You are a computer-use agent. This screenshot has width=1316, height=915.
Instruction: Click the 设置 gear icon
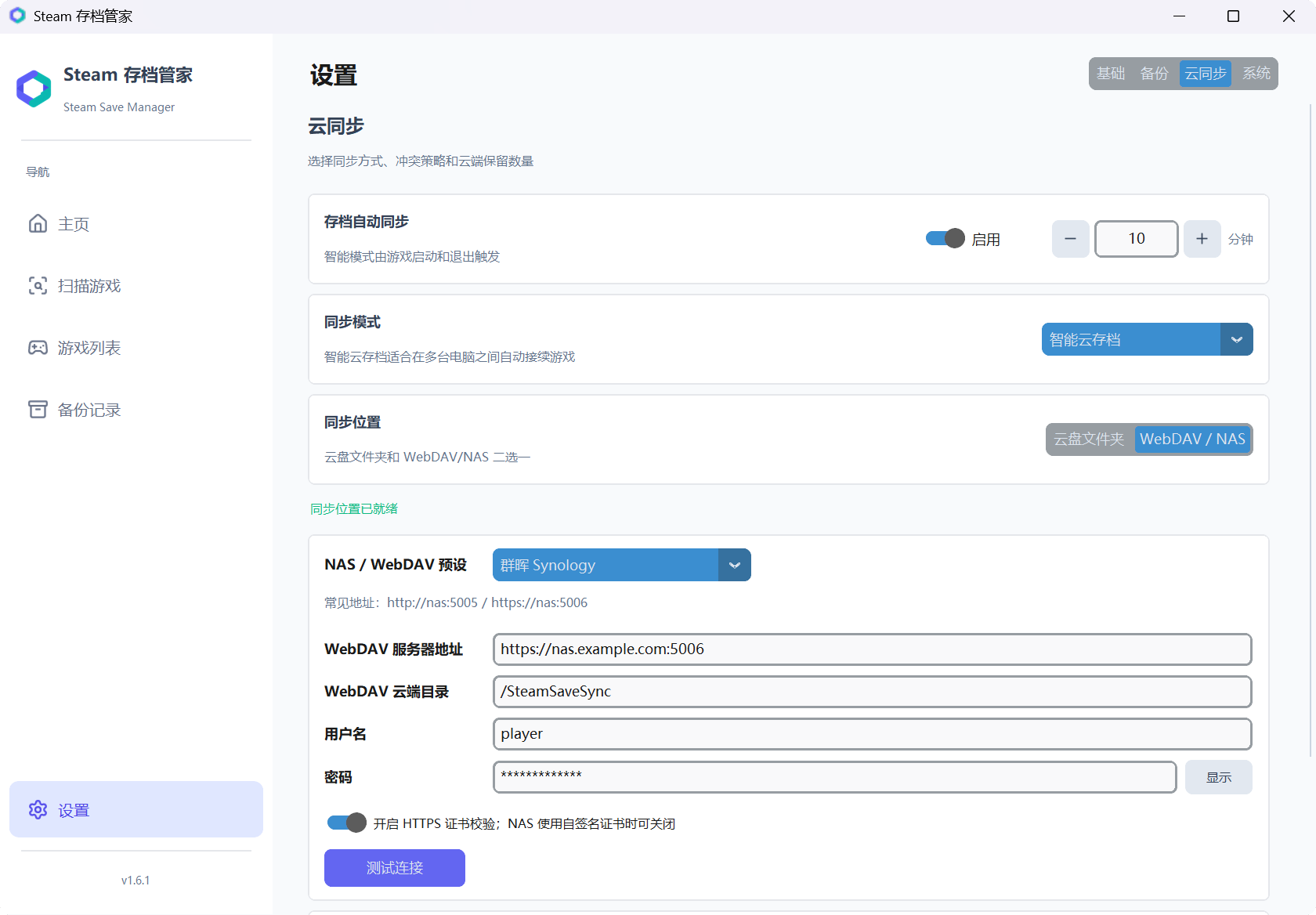click(x=38, y=809)
